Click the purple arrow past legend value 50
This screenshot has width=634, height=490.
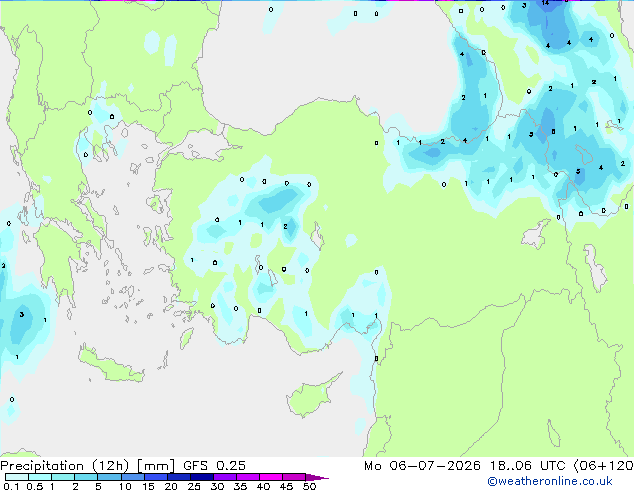pos(317,477)
